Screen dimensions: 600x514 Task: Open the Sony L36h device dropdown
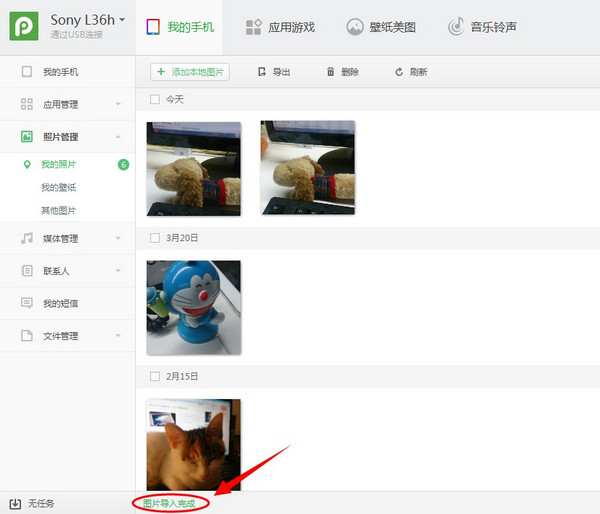122,20
